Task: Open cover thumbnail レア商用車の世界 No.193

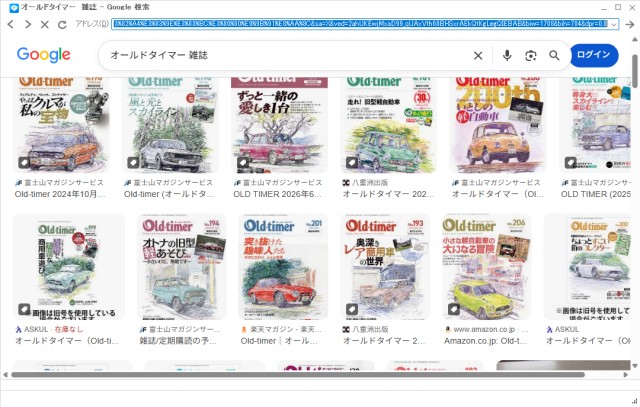Action: pos(385,267)
